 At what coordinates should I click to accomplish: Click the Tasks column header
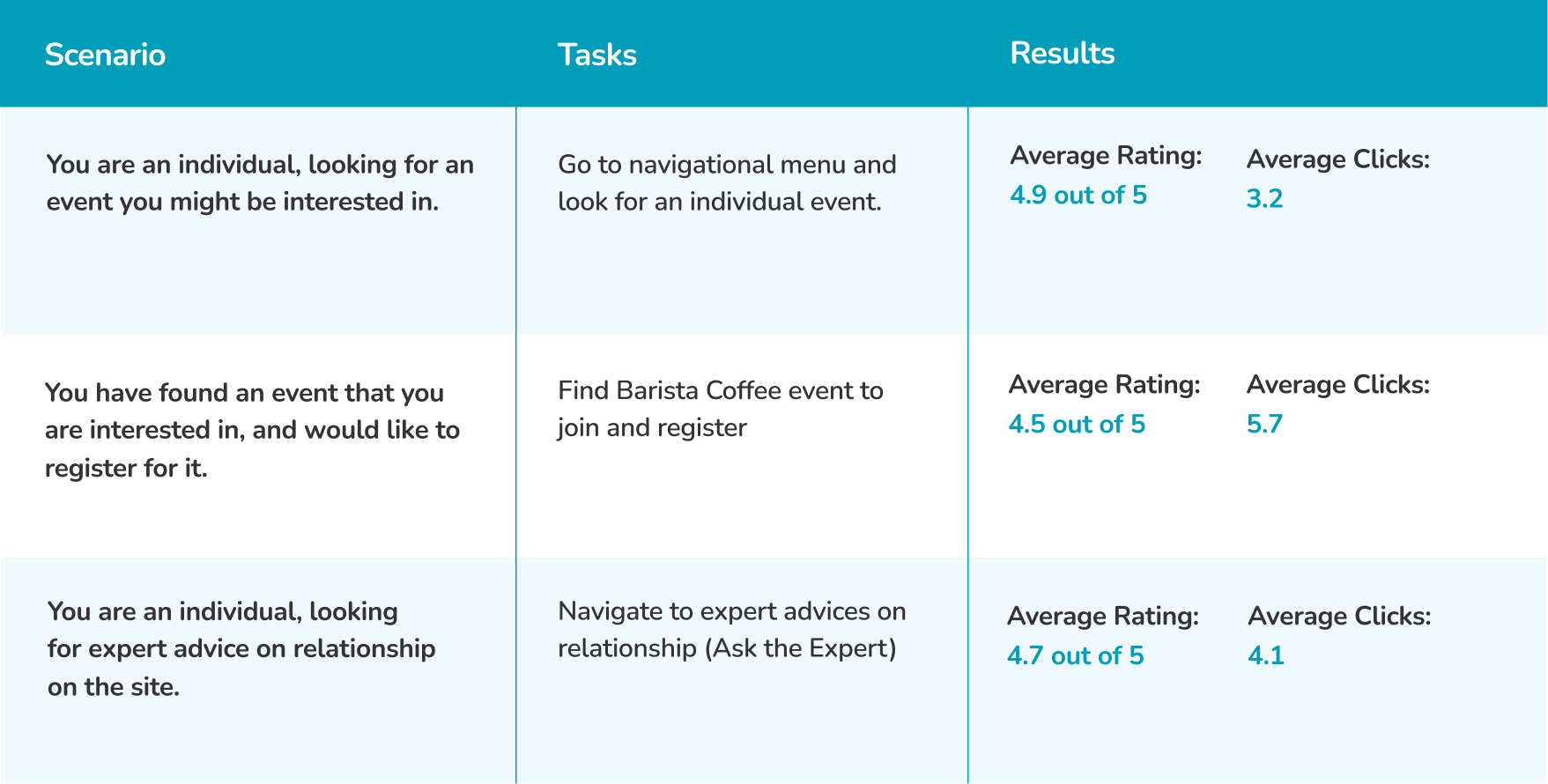click(x=596, y=55)
